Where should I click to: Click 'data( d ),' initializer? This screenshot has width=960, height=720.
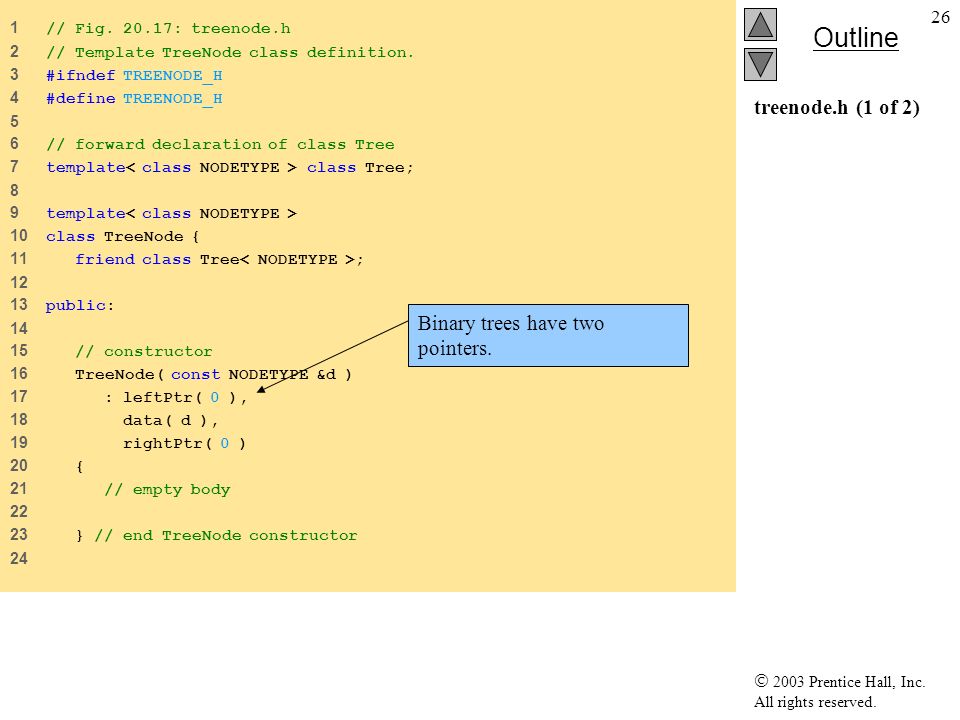point(171,421)
